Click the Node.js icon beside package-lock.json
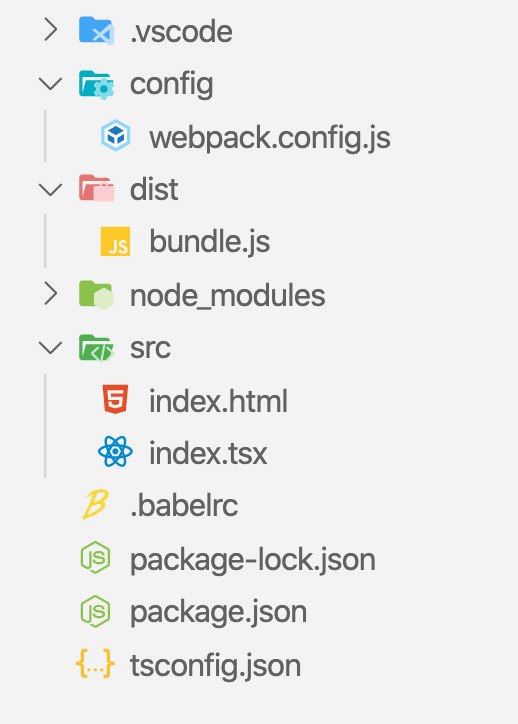The image size is (518, 724). [x=96, y=558]
